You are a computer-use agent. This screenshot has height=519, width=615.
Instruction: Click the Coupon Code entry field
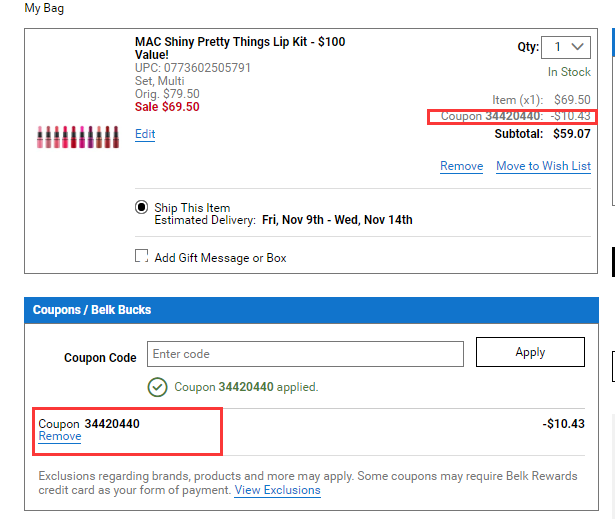305,354
